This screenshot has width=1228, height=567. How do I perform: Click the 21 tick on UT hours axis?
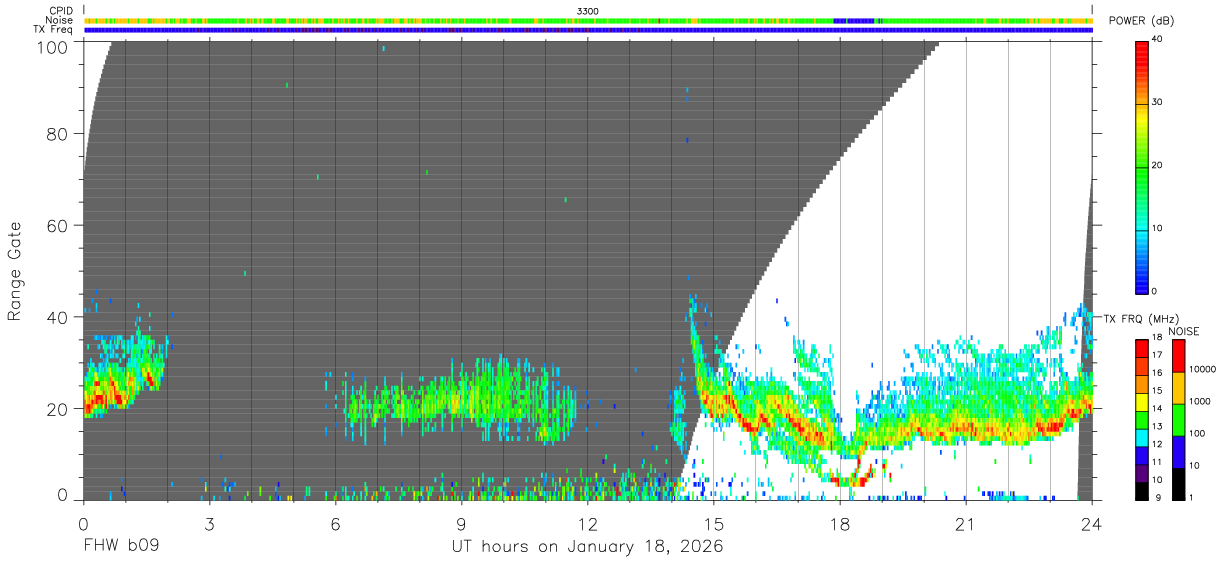(x=965, y=524)
